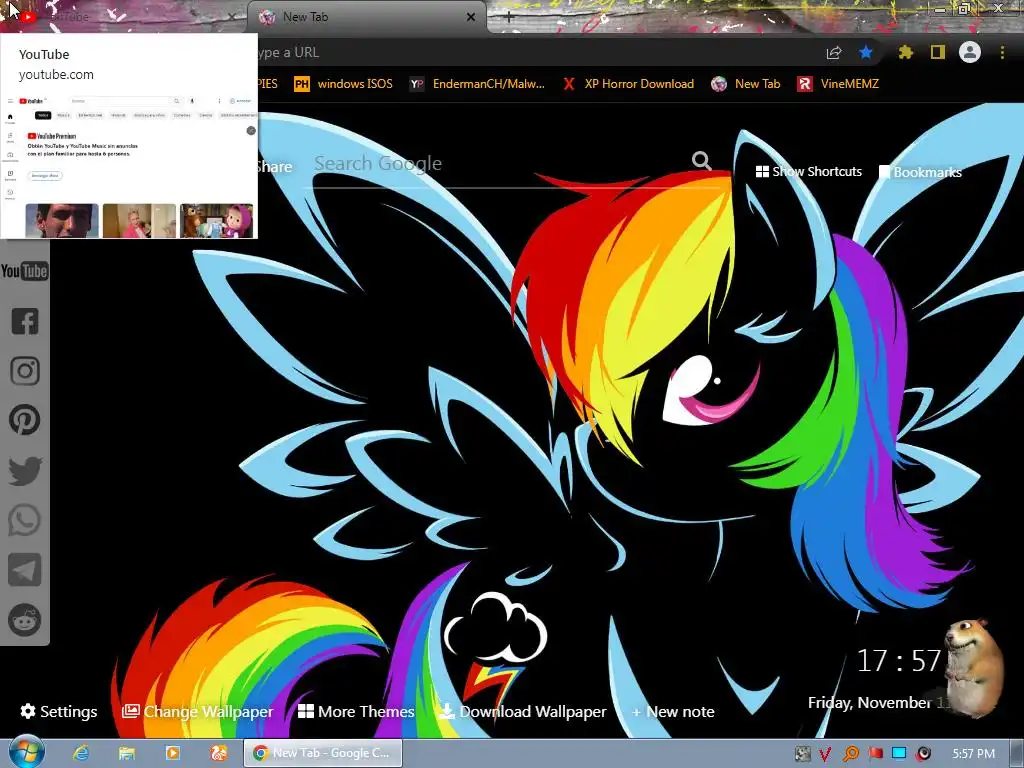Open the Action Center flag tray icon
The image size is (1024, 768).
tap(875, 754)
